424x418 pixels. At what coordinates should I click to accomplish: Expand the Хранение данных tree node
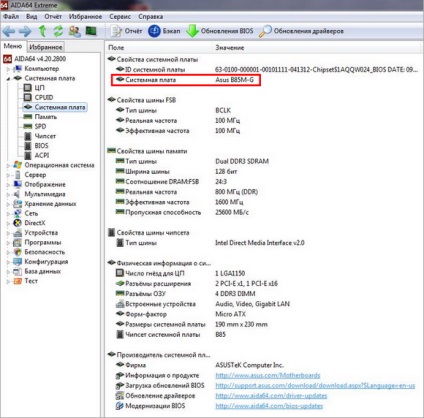point(8,204)
